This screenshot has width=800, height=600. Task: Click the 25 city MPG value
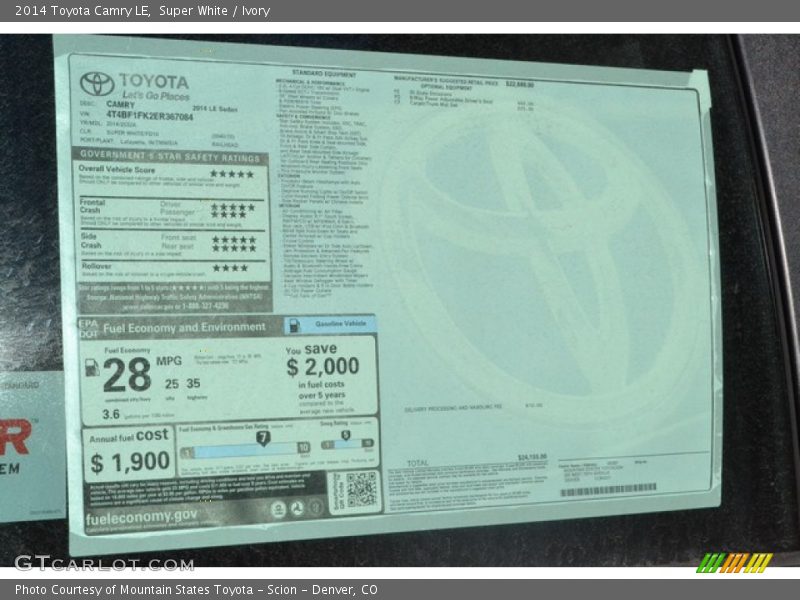click(172, 384)
